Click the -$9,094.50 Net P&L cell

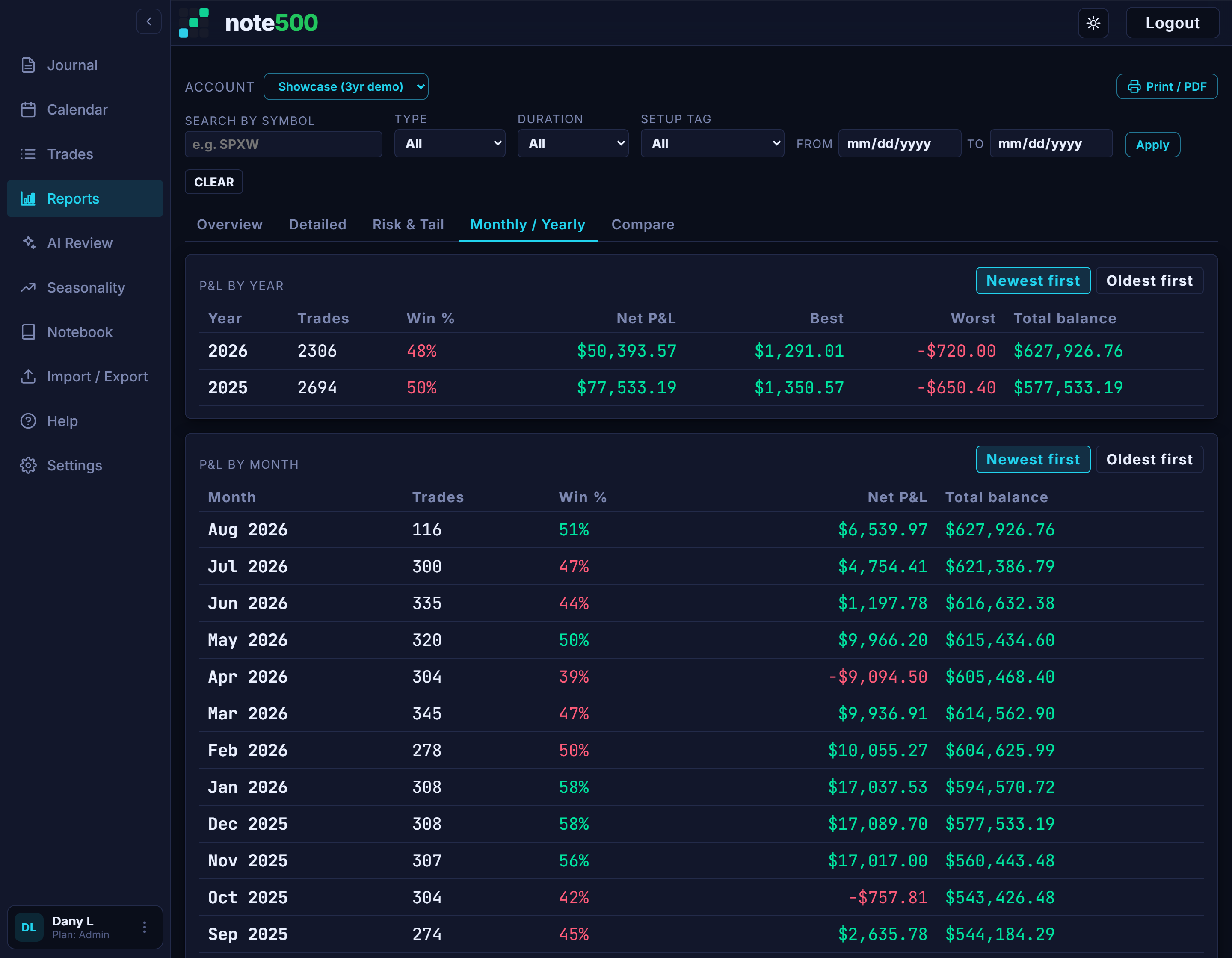coord(878,677)
